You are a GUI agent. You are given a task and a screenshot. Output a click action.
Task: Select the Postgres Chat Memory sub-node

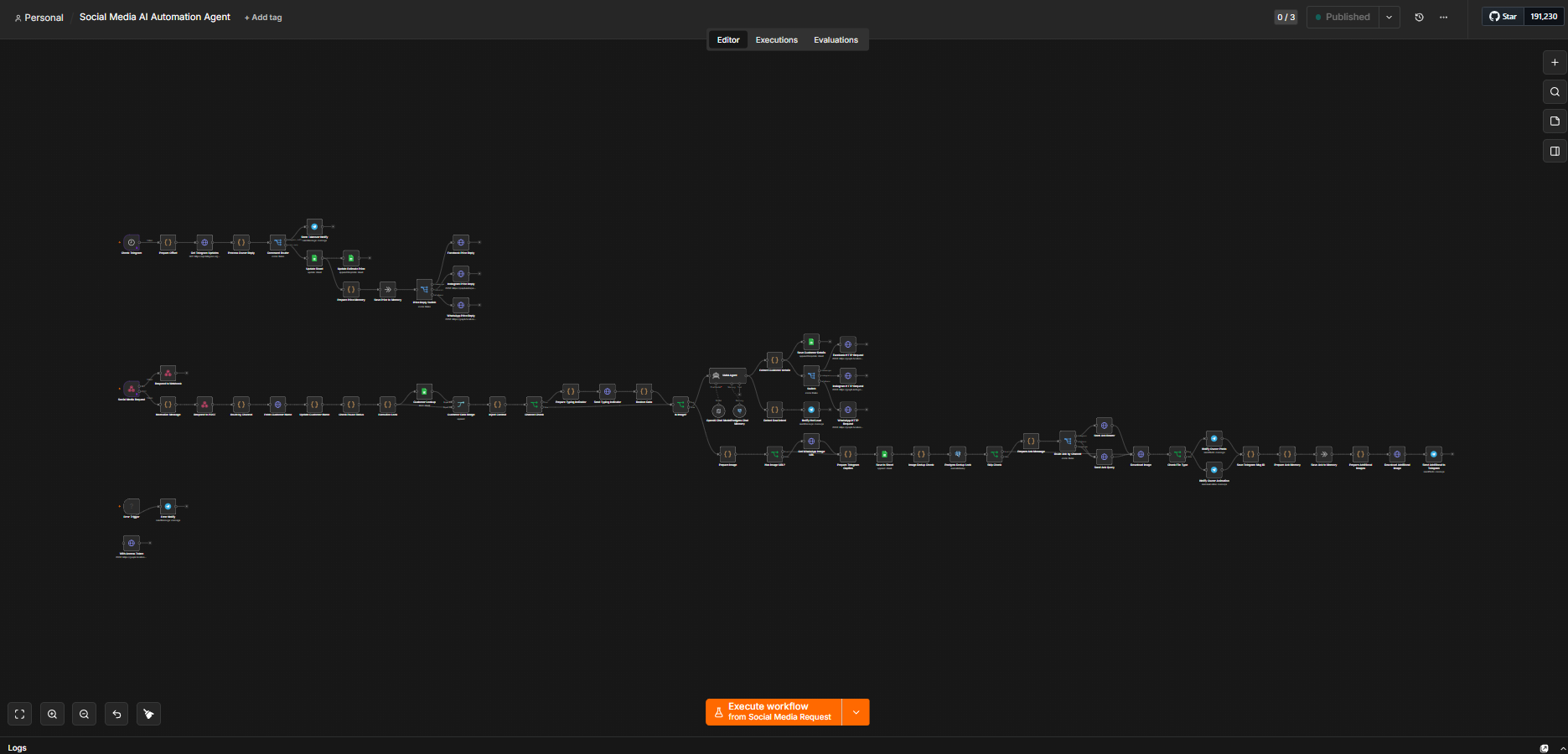739,411
